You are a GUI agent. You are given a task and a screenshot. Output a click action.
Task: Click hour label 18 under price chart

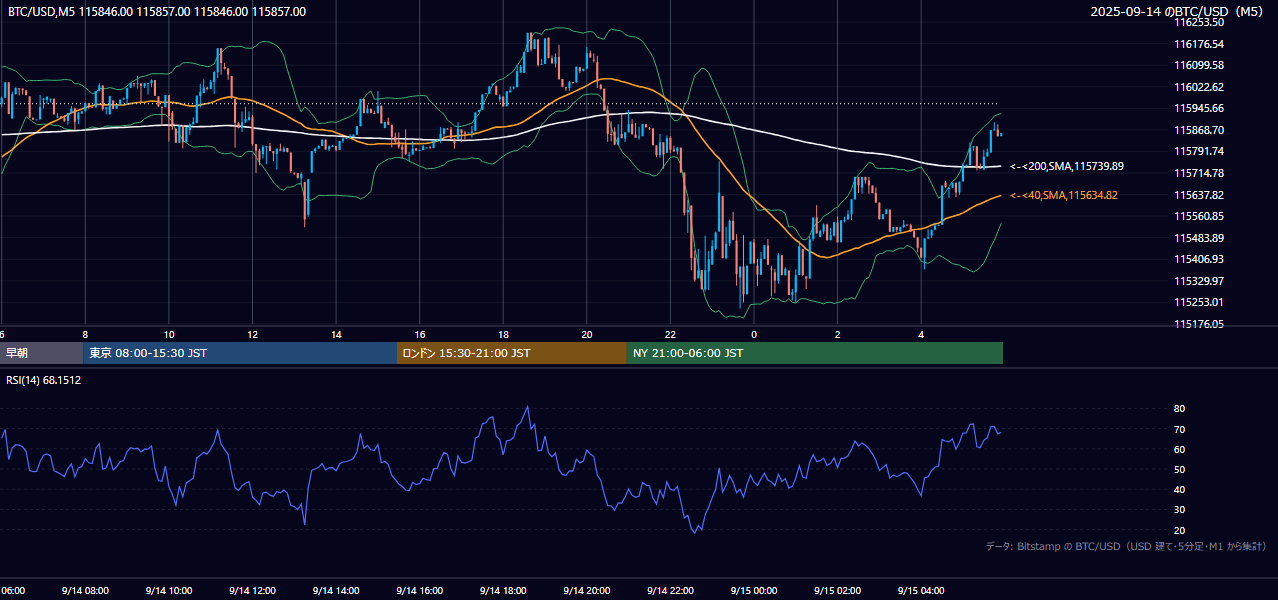click(x=503, y=334)
